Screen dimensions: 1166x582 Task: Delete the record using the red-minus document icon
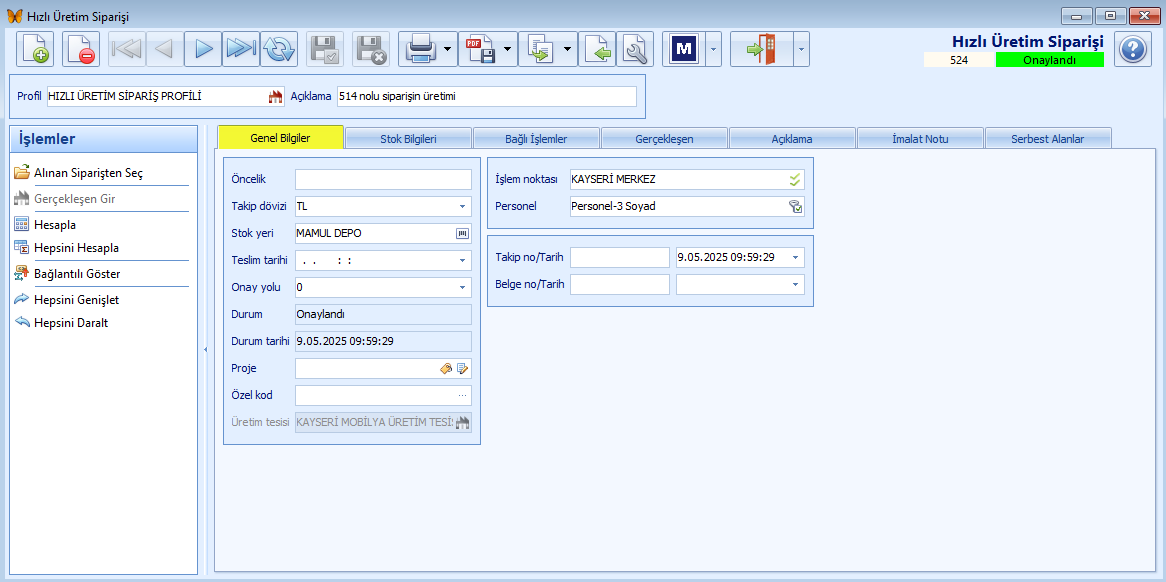81,49
